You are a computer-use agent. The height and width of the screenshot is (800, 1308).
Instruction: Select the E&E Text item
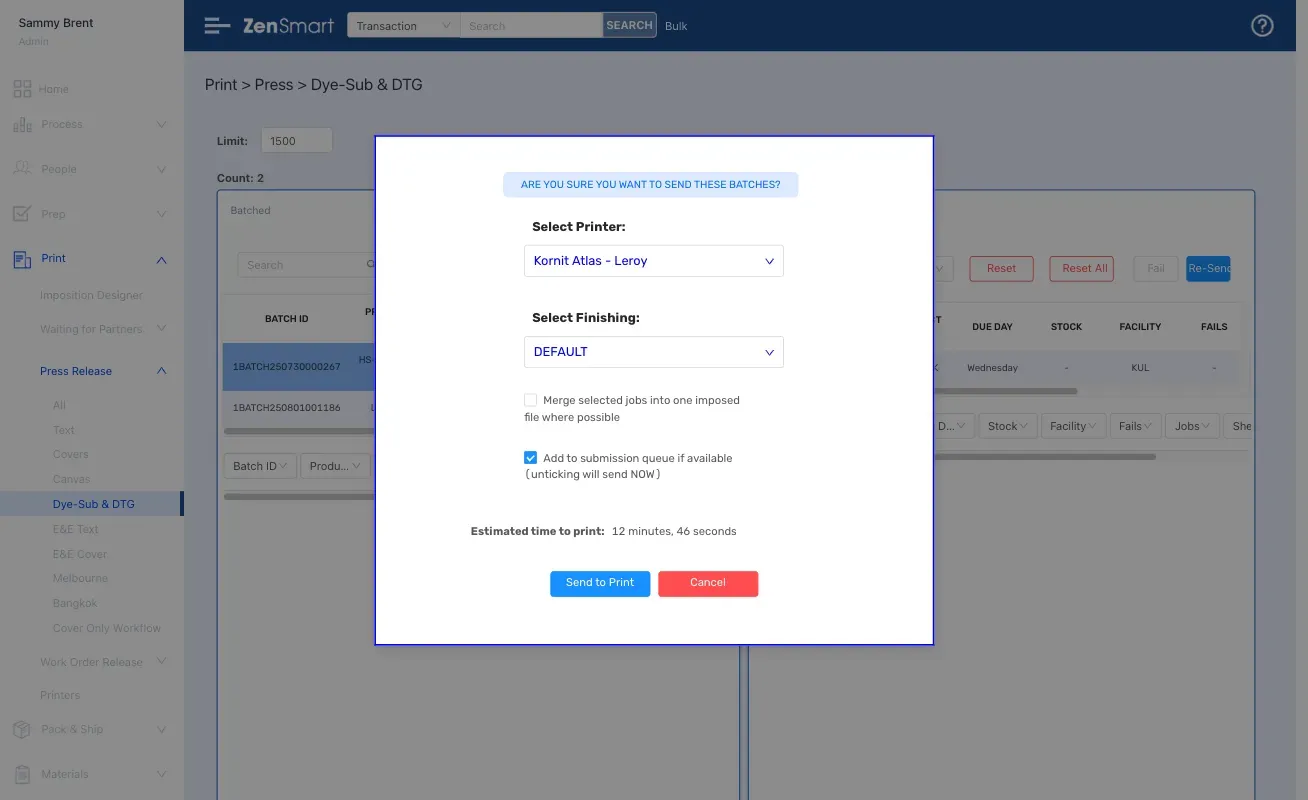(76, 529)
